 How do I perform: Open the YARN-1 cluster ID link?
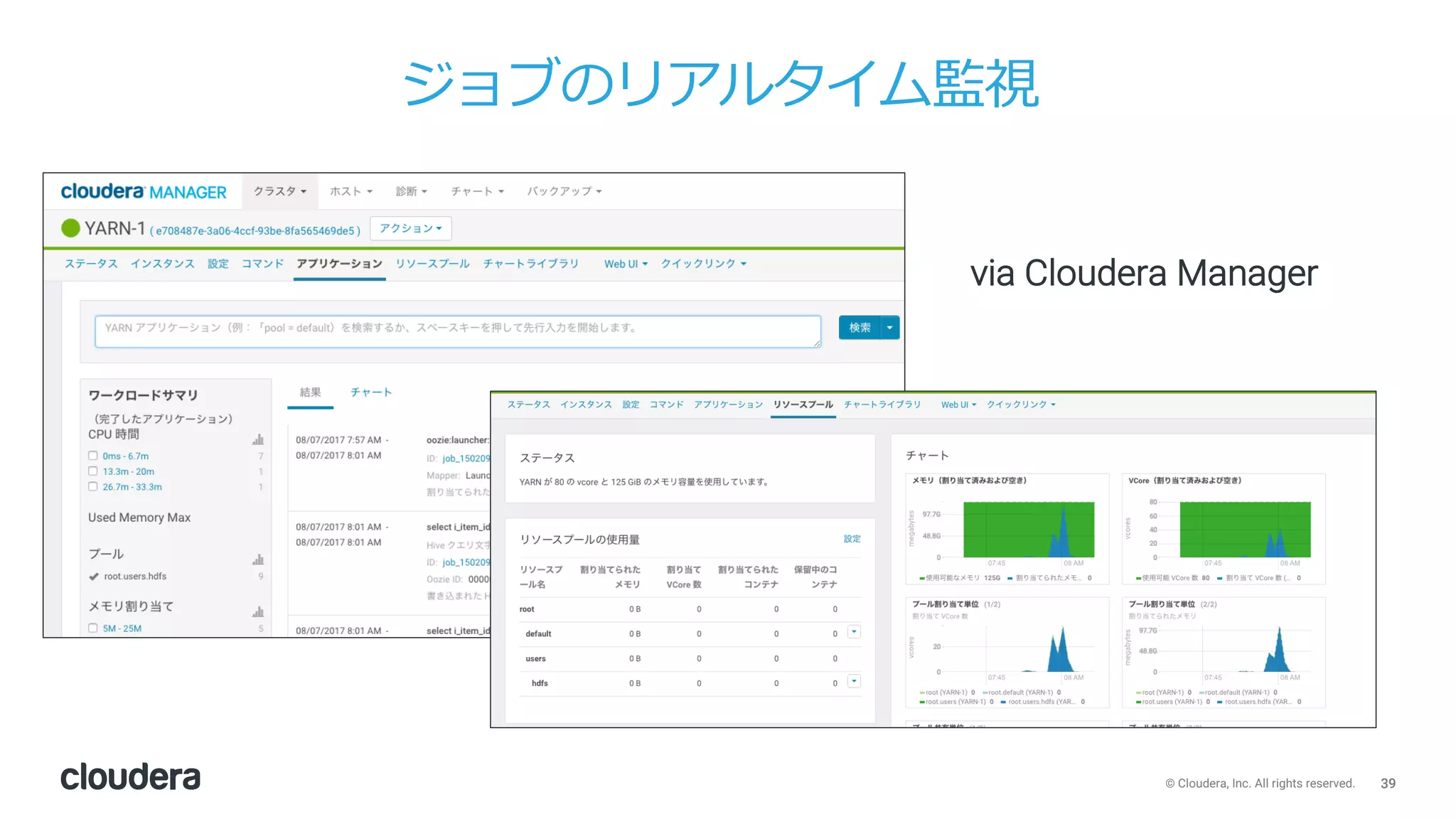click(255, 231)
